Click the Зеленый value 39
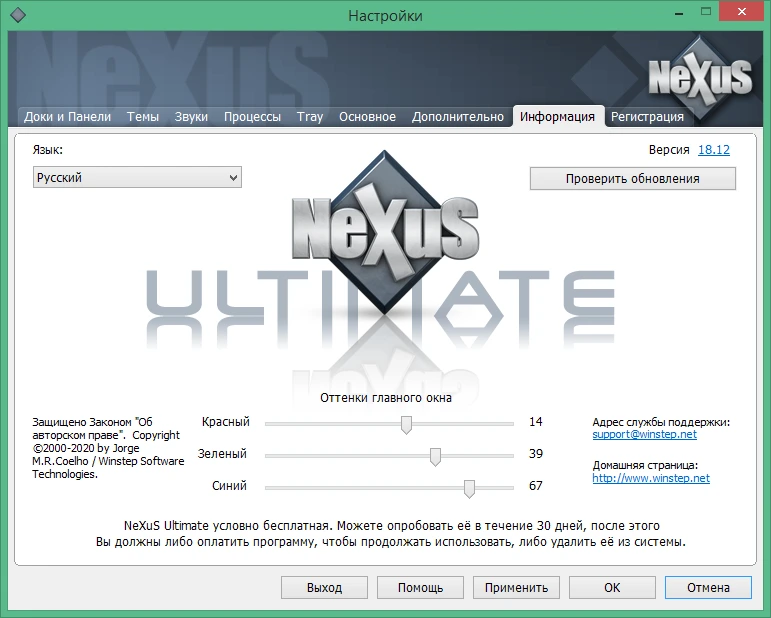This screenshot has width=771, height=618. tap(535, 453)
